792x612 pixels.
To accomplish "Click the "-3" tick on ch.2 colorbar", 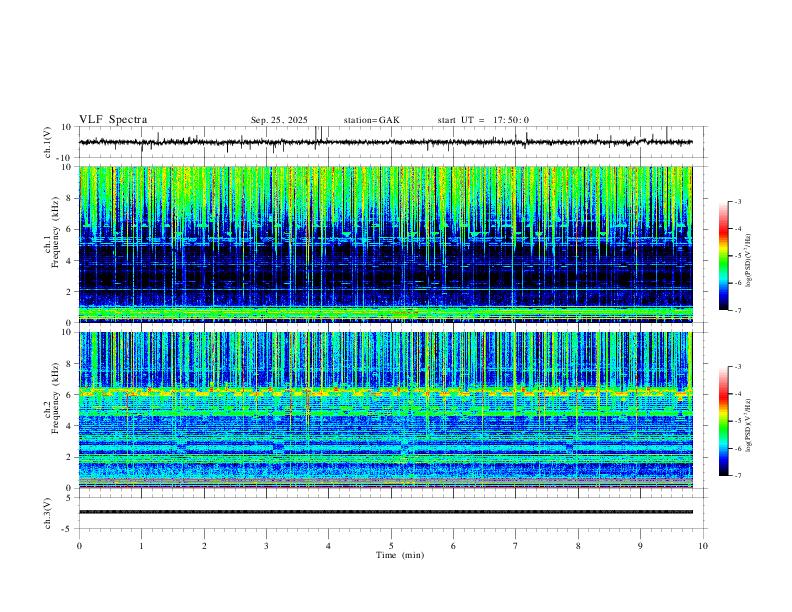I will [x=737, y=367].
